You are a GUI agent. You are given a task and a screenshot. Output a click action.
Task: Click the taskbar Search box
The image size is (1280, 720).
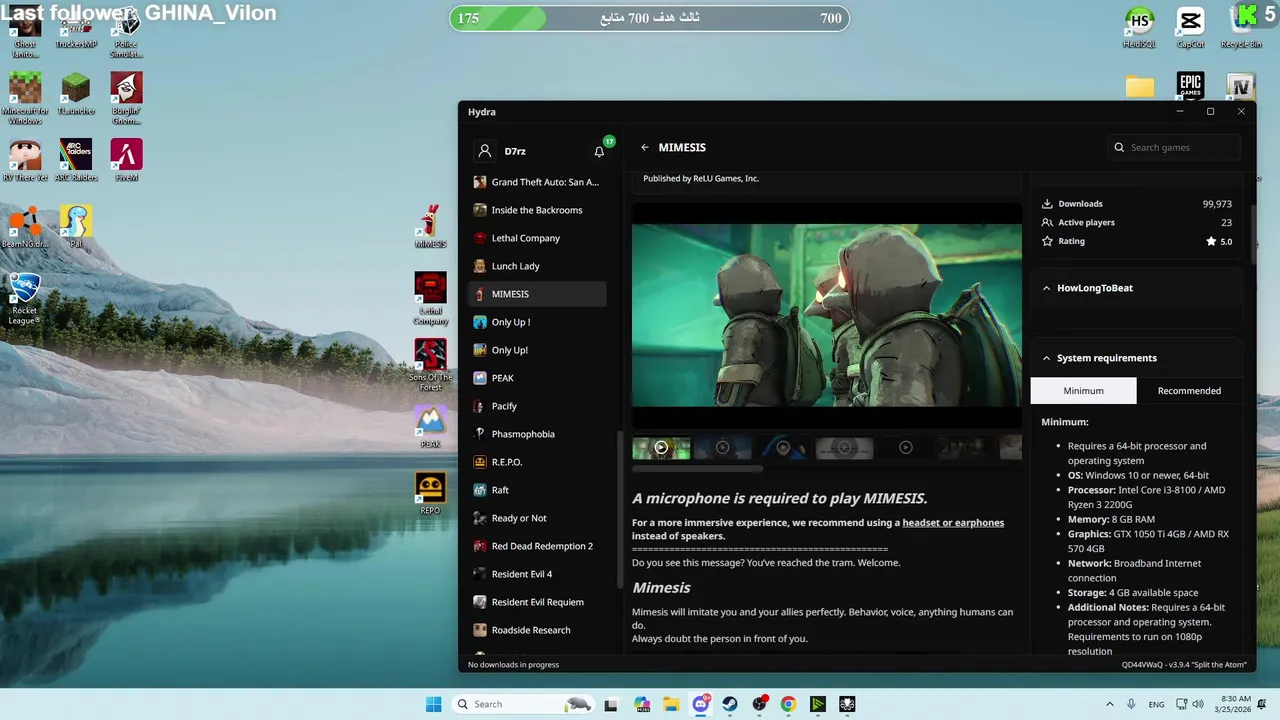pos(522,704)
